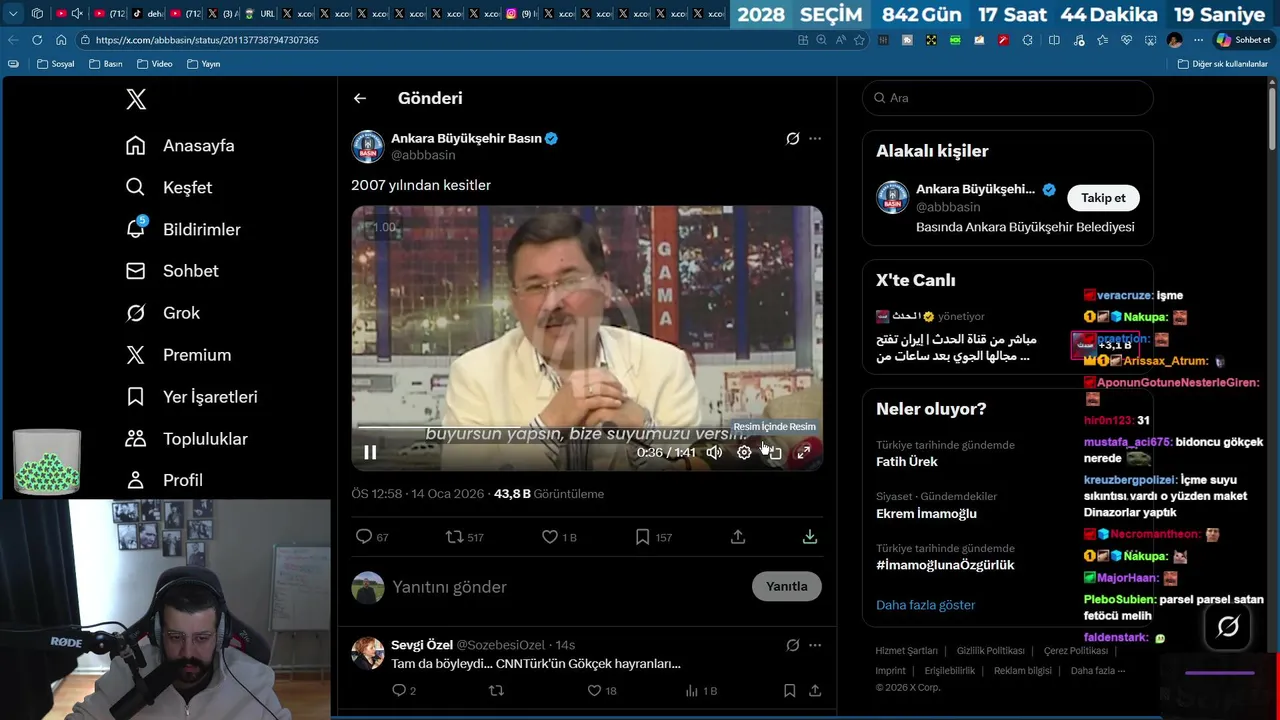
Task: Open floating Grok button
Action: tap(1228, 627)
